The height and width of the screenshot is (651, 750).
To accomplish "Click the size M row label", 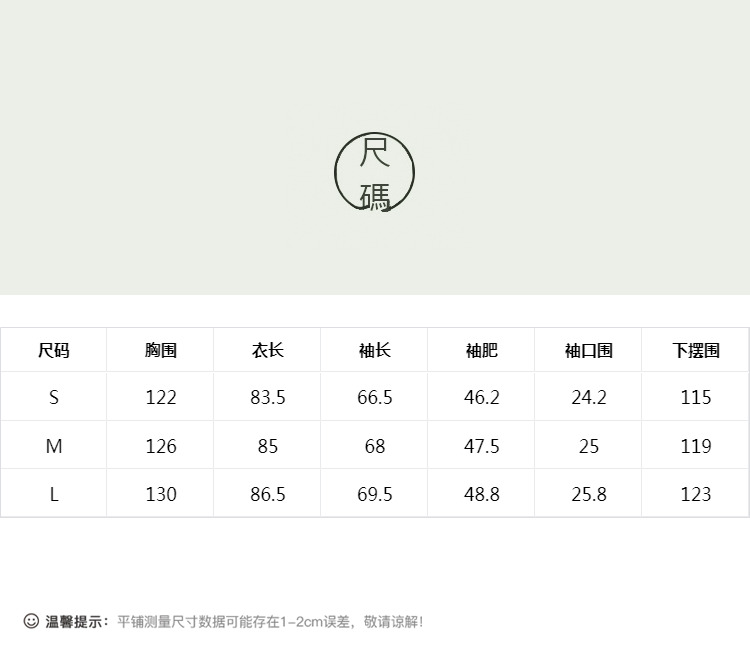I will [54, 446].
